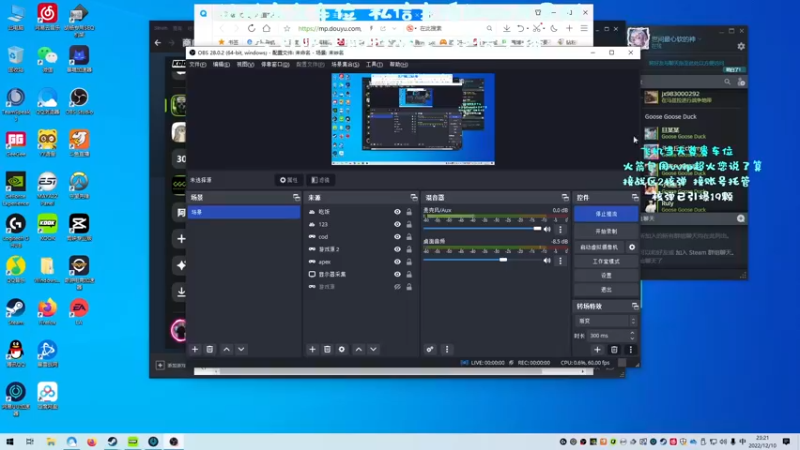Move scene down in Scenes dock
800x450 pixels.
pyautogui.click(x=241, y=349)
